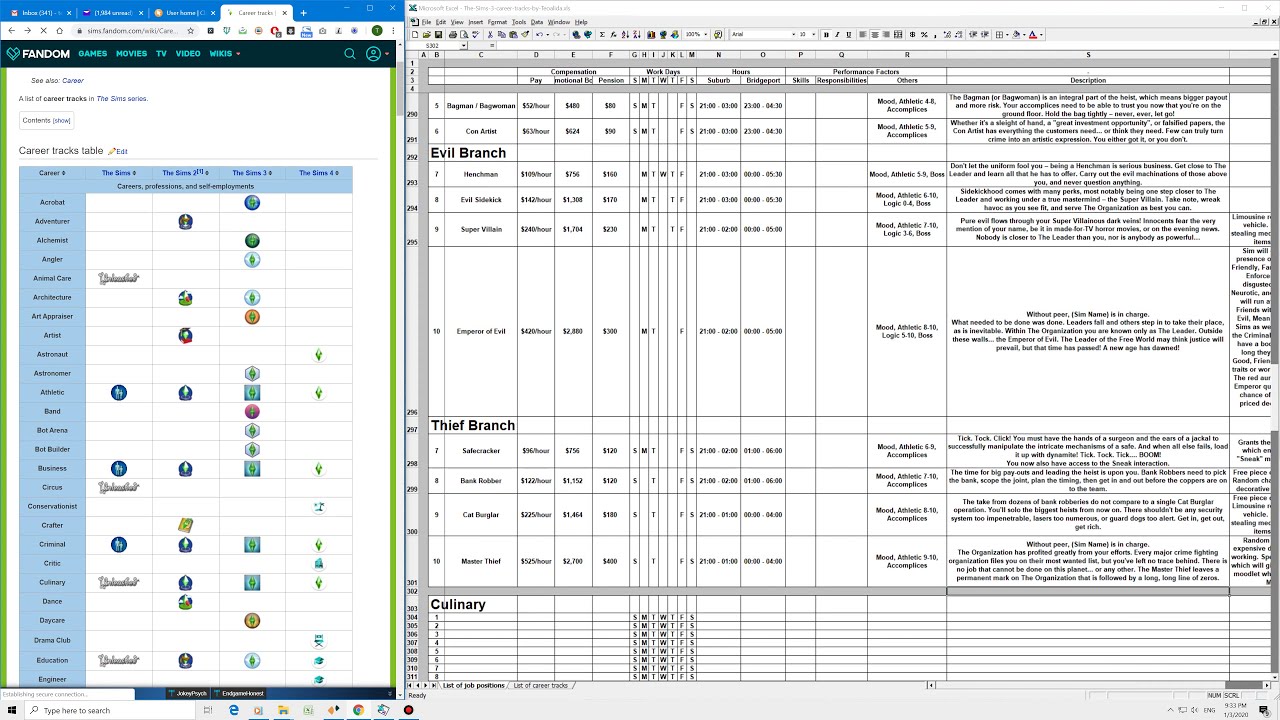Expand the WIKIS dropdown in Fandom nav
The height and width of the screenshot is (720, 1280).
(x=224, y=54)
